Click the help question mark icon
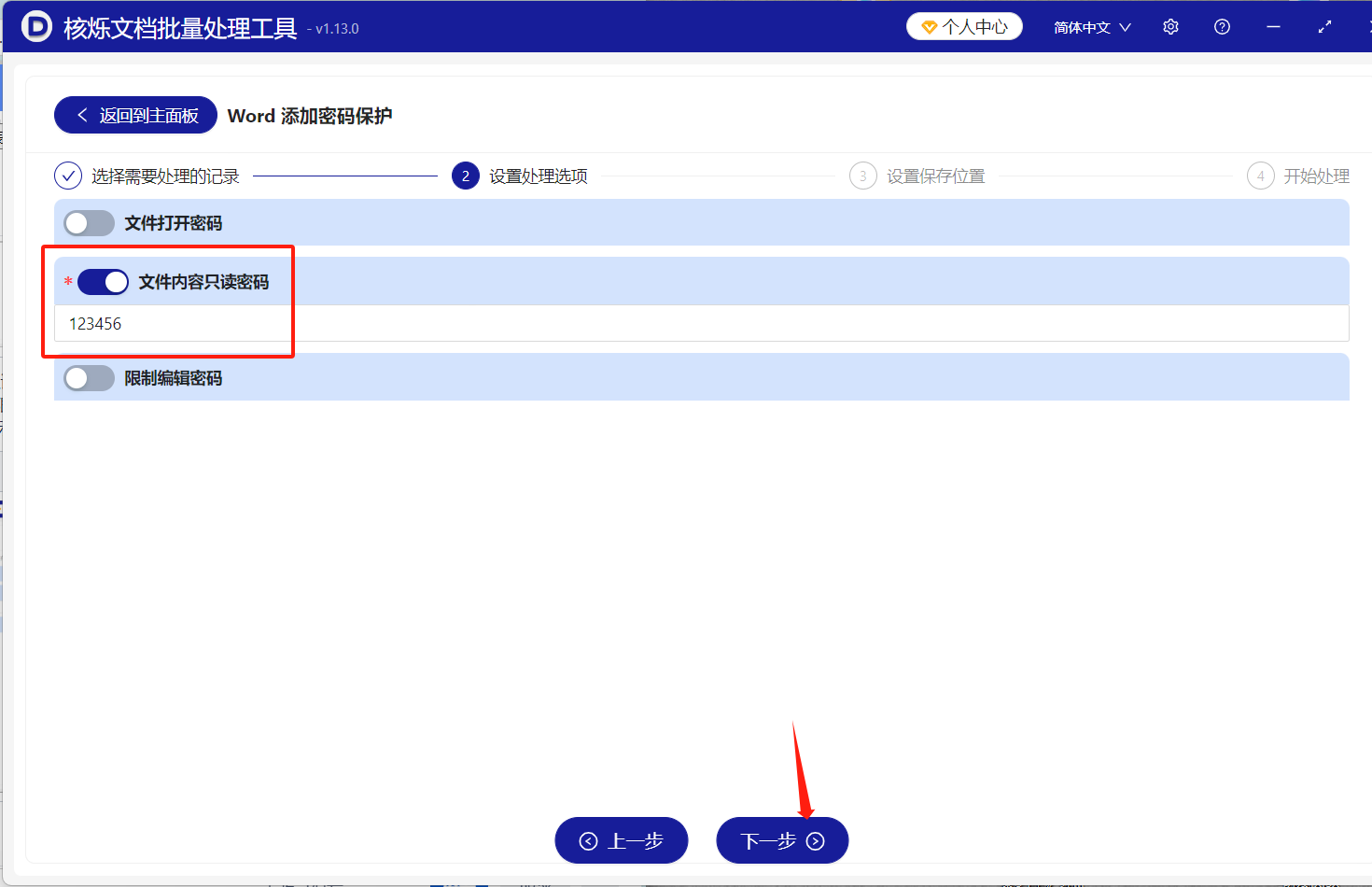 pos(1222,26)
